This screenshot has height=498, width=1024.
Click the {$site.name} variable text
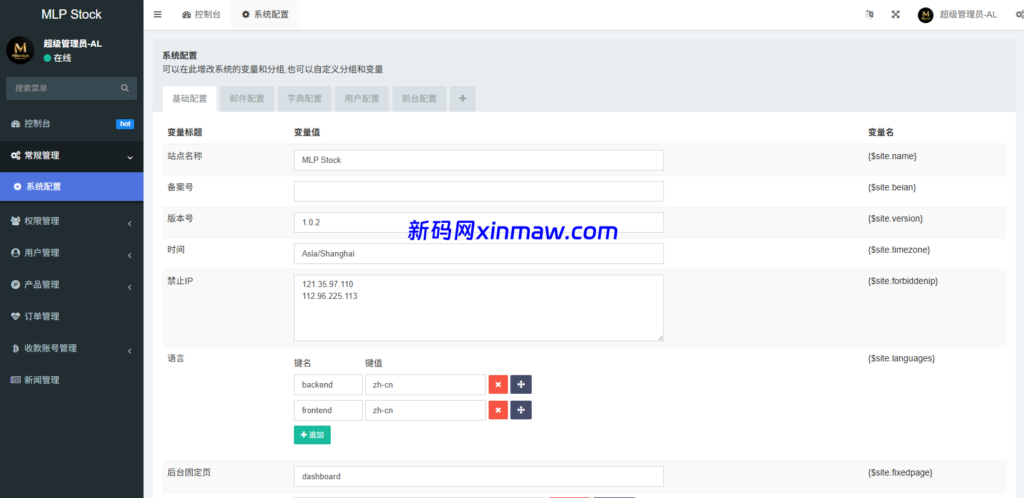(x=892, y=157)
